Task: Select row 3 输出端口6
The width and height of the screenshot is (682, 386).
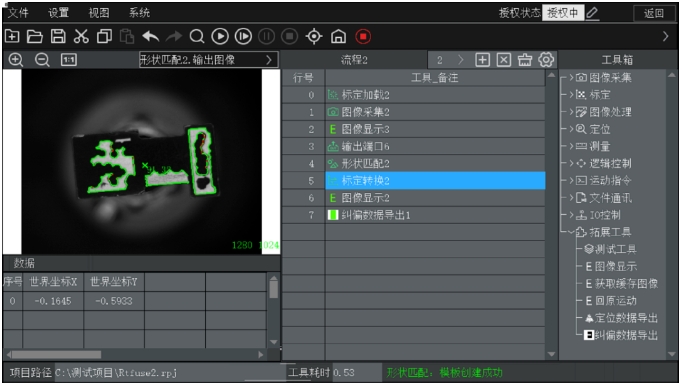Action: click(435, 146)
